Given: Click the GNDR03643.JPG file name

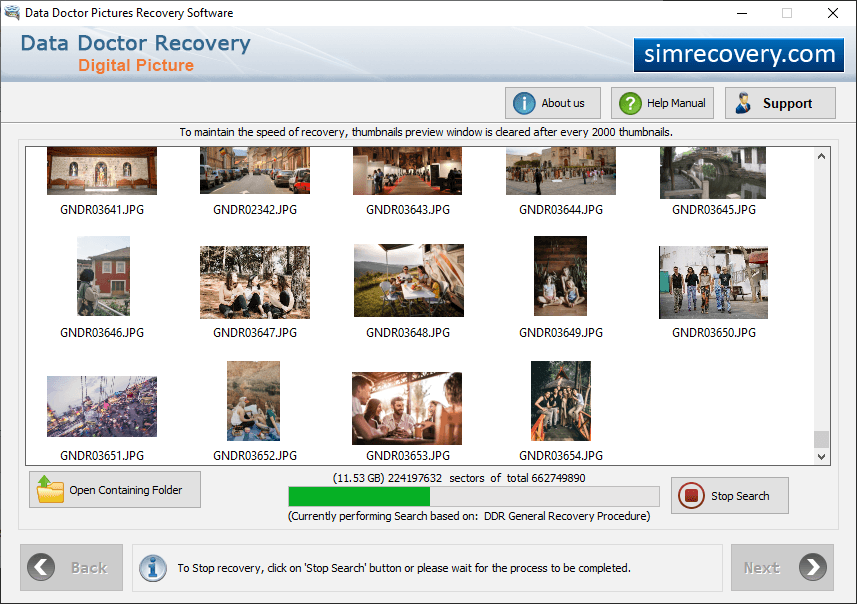Looking at the screenshot, I should (408, 210).
